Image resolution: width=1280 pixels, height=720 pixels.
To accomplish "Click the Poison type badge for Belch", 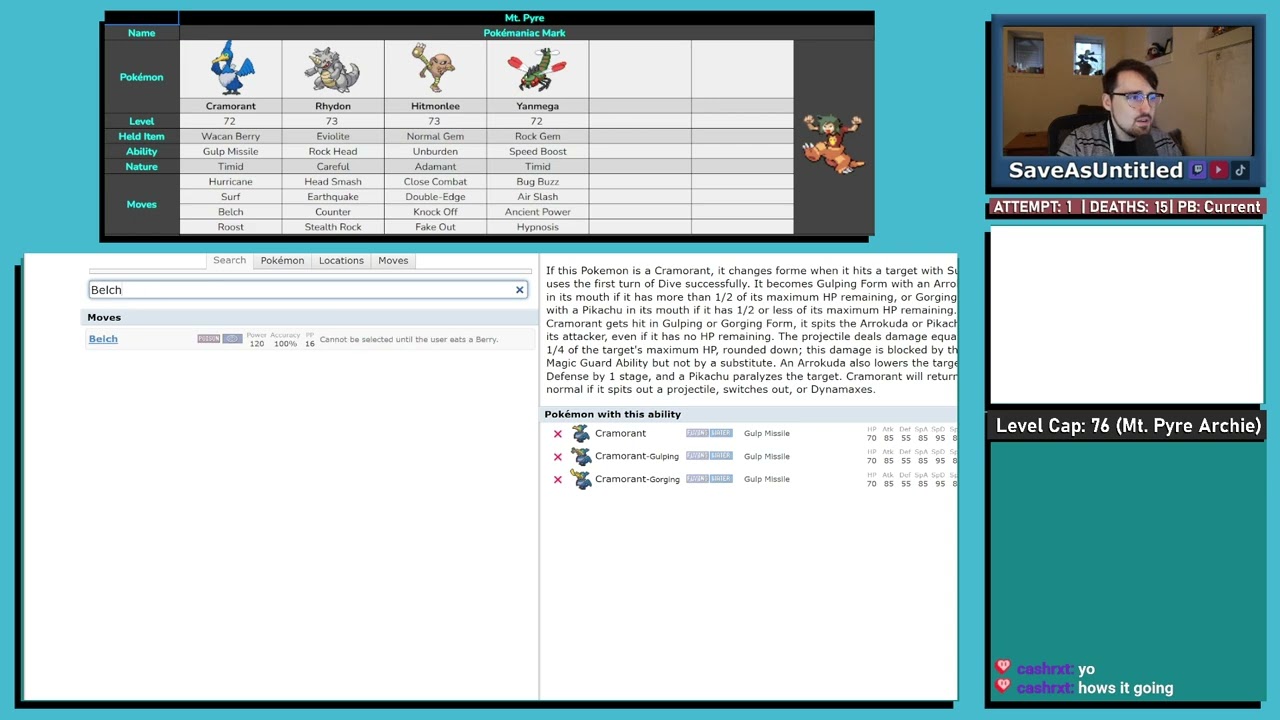I will [x=208, y=339].
